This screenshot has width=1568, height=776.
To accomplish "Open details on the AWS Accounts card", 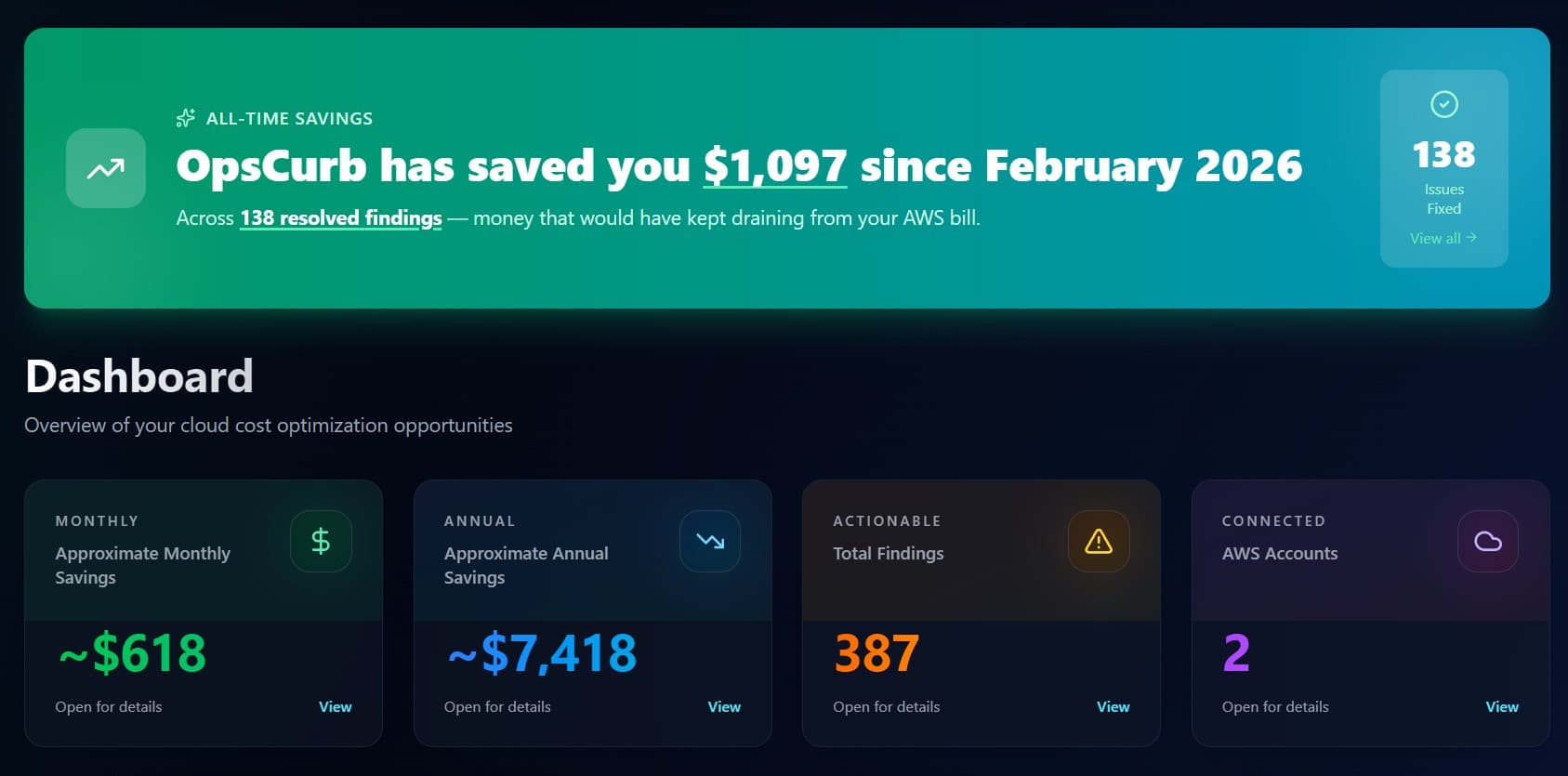I will 1274,706.
